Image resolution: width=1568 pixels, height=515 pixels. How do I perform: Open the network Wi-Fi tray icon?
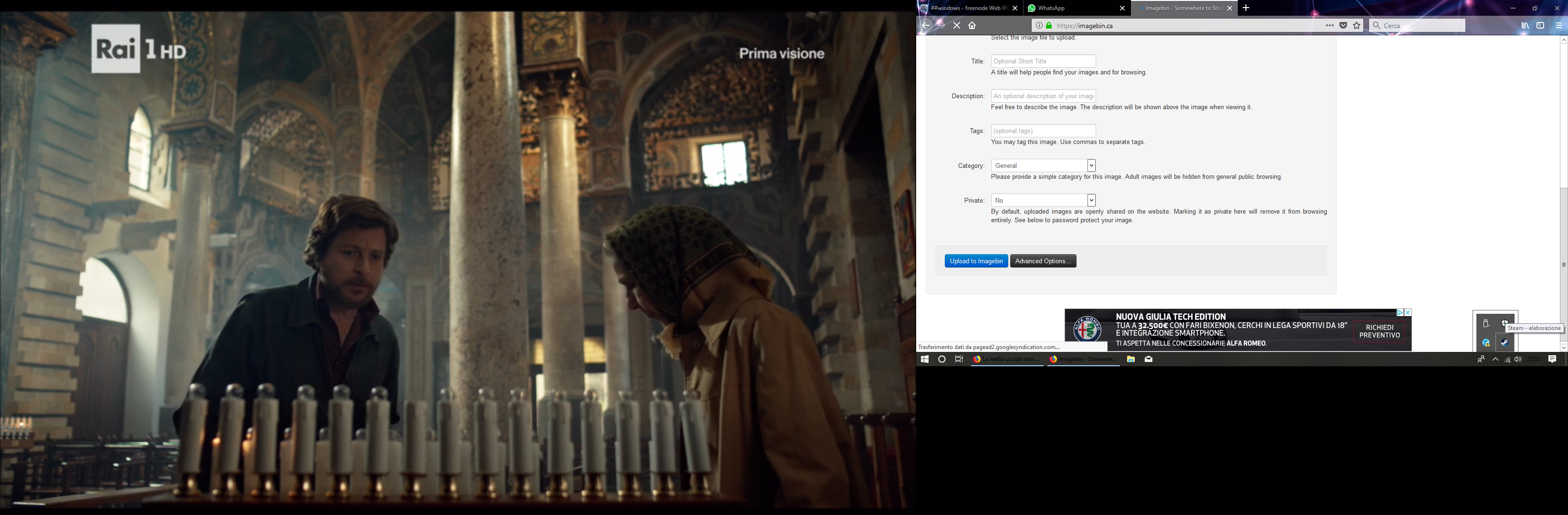tap(1508, 360)
